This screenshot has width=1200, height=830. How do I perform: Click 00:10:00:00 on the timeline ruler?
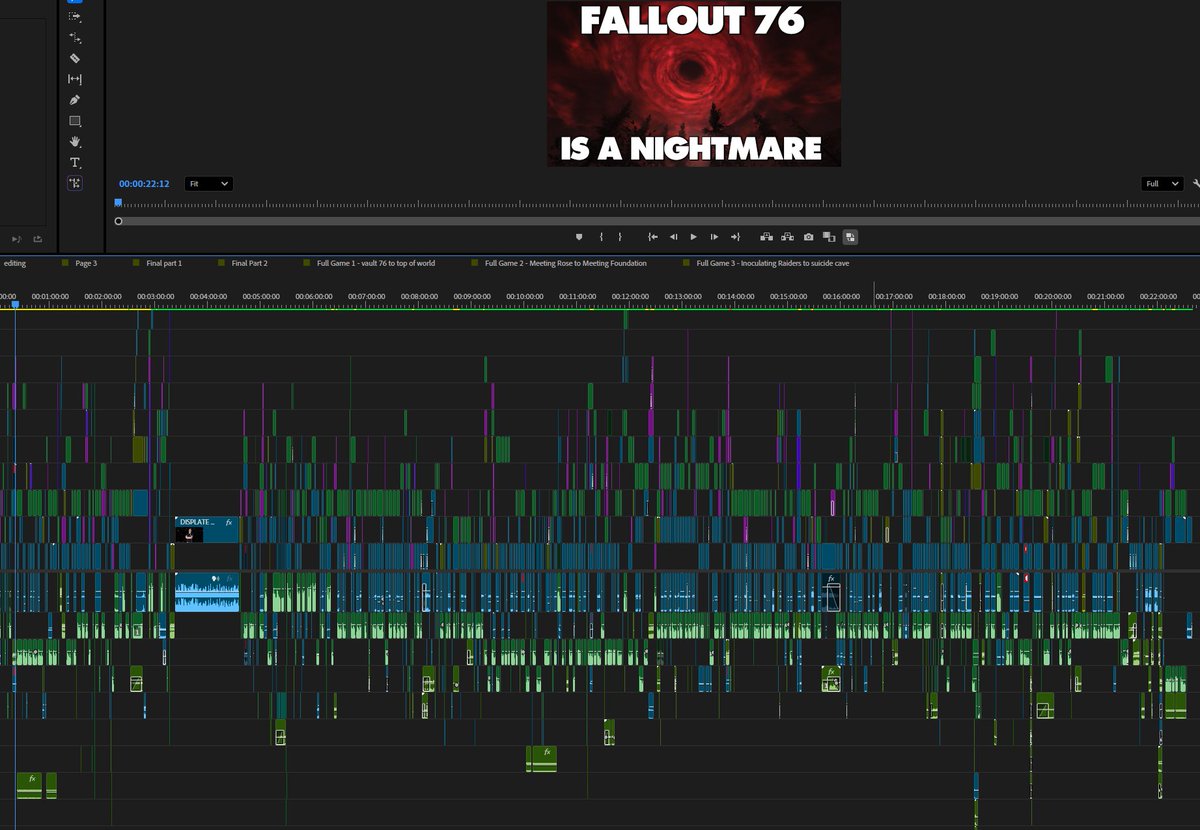coord(525,297)
